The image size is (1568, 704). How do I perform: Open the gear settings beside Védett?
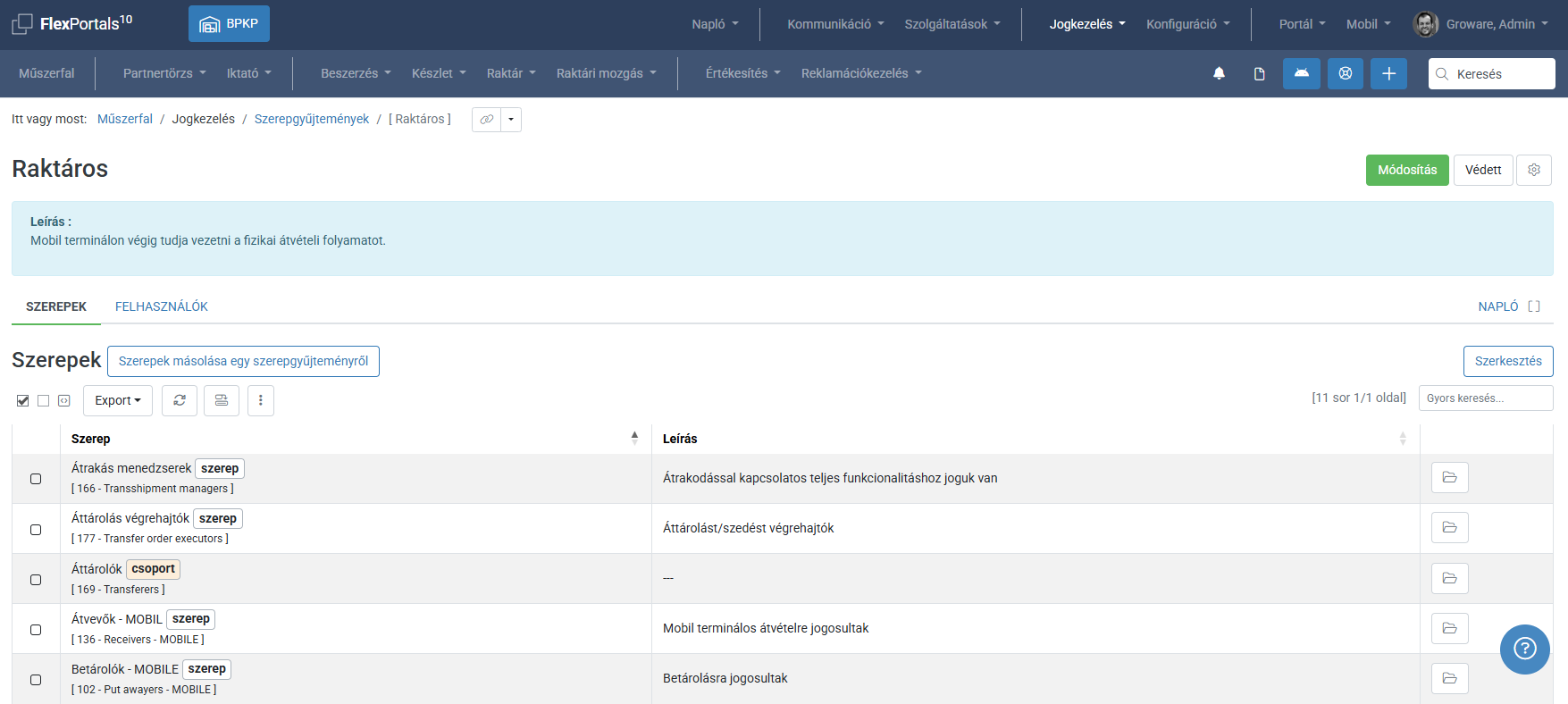pos(1534,170)
